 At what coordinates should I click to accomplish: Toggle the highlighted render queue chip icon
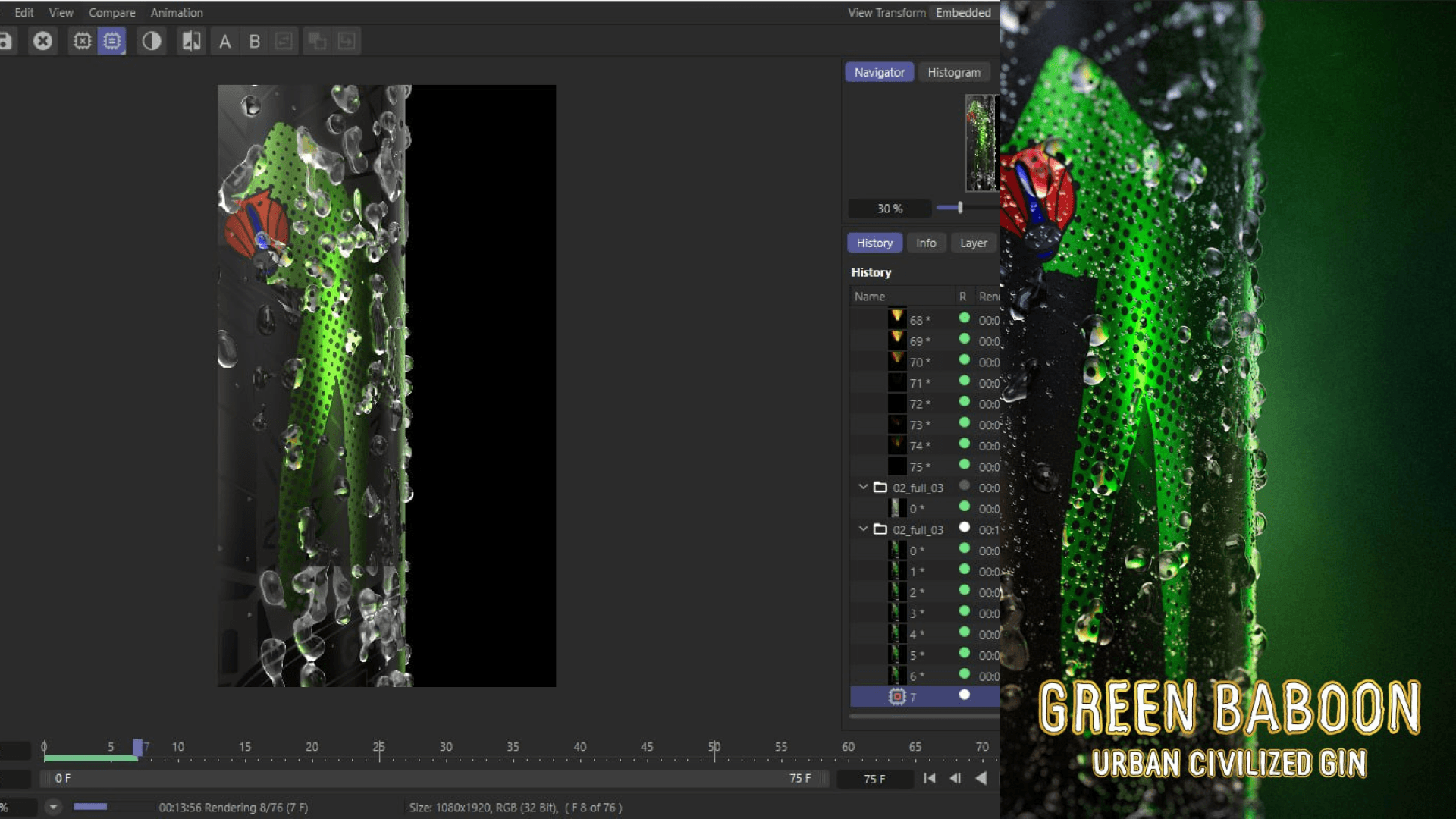pyautogui.click(x=112, y=41)
